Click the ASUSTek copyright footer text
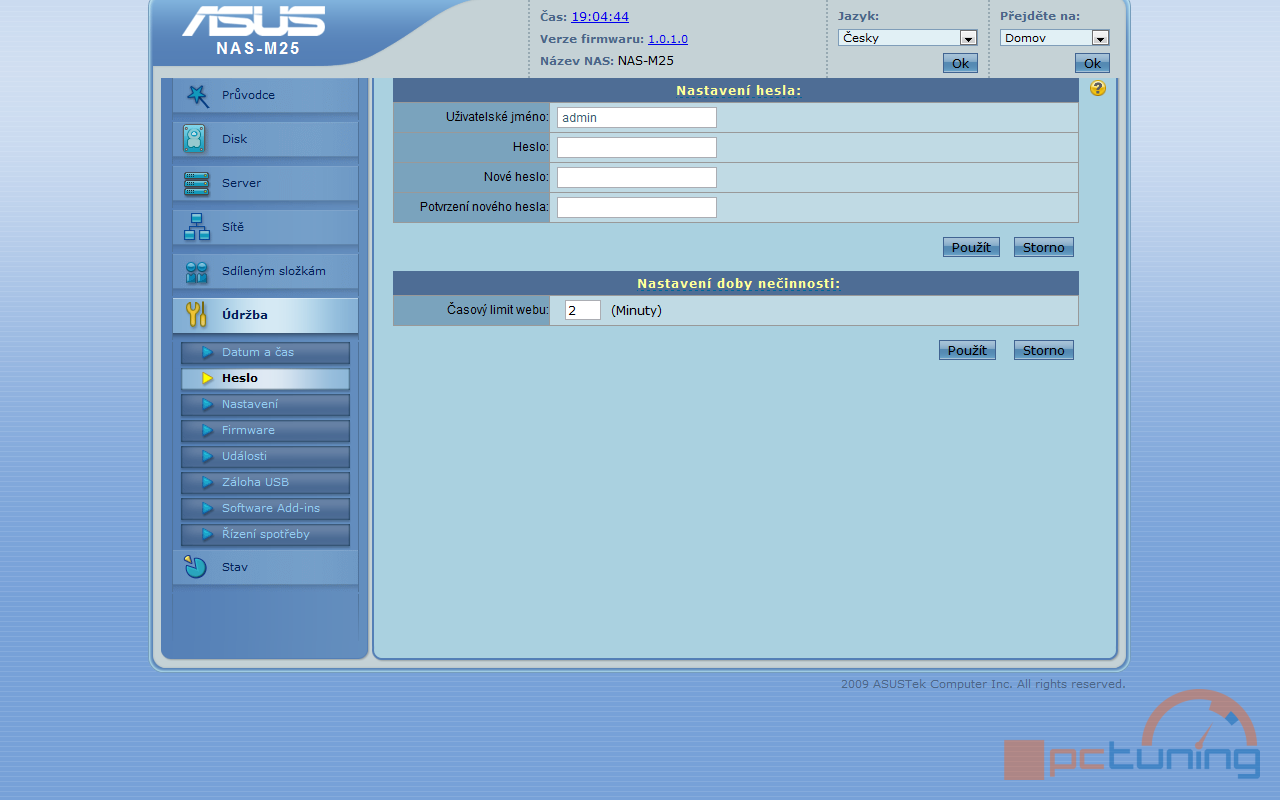This screenshot has height=800, width=1280. [983, 684]
